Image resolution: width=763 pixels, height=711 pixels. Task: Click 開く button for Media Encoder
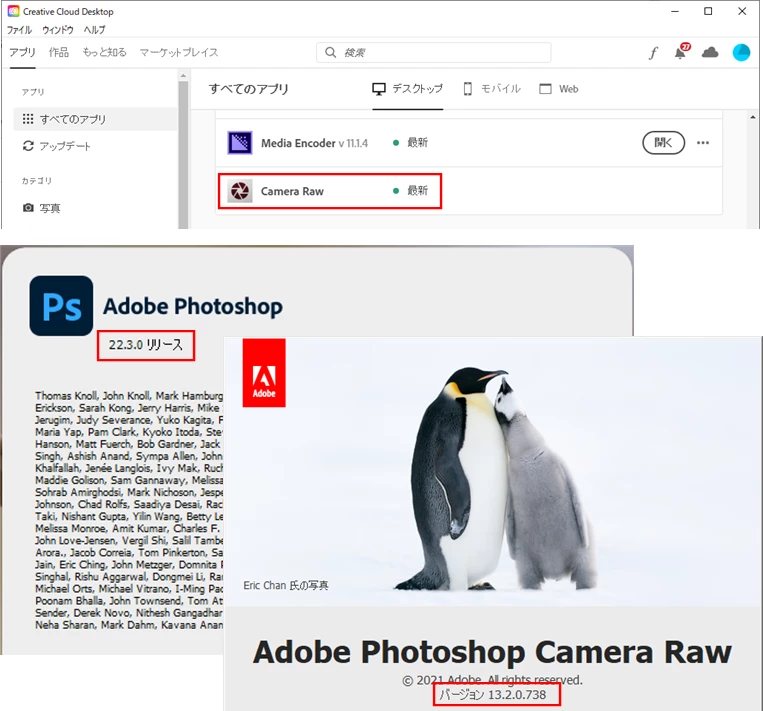(663, 143)
